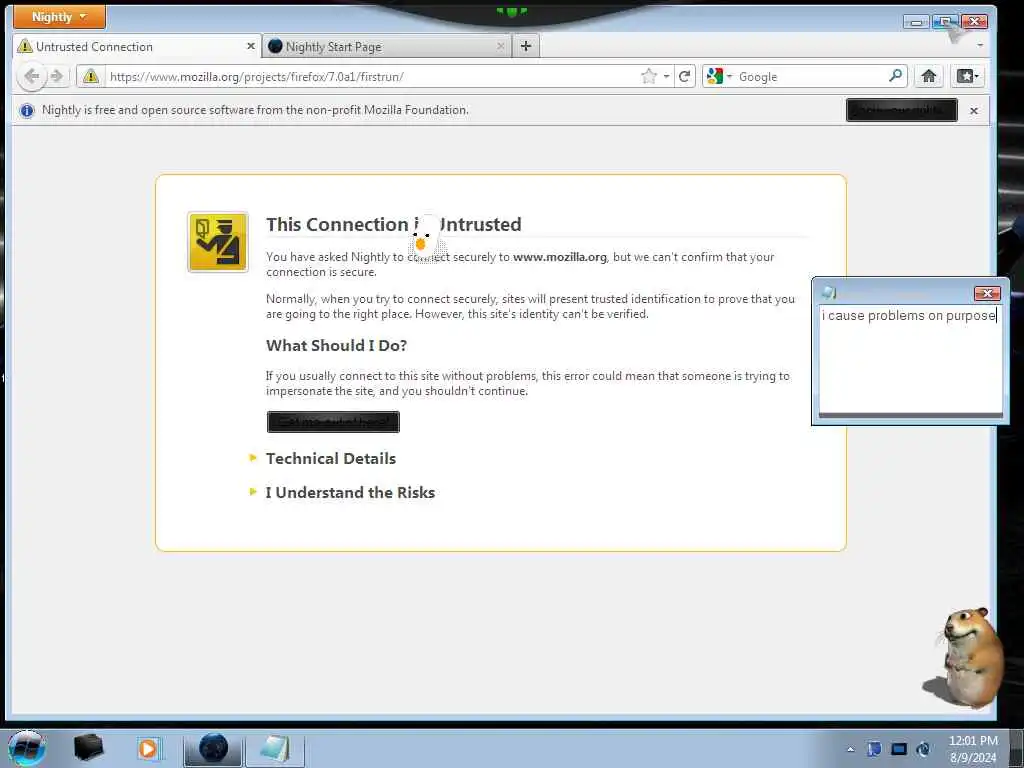
Task: Switch to the Nightly Start Page tab
Action: (387, 46)
